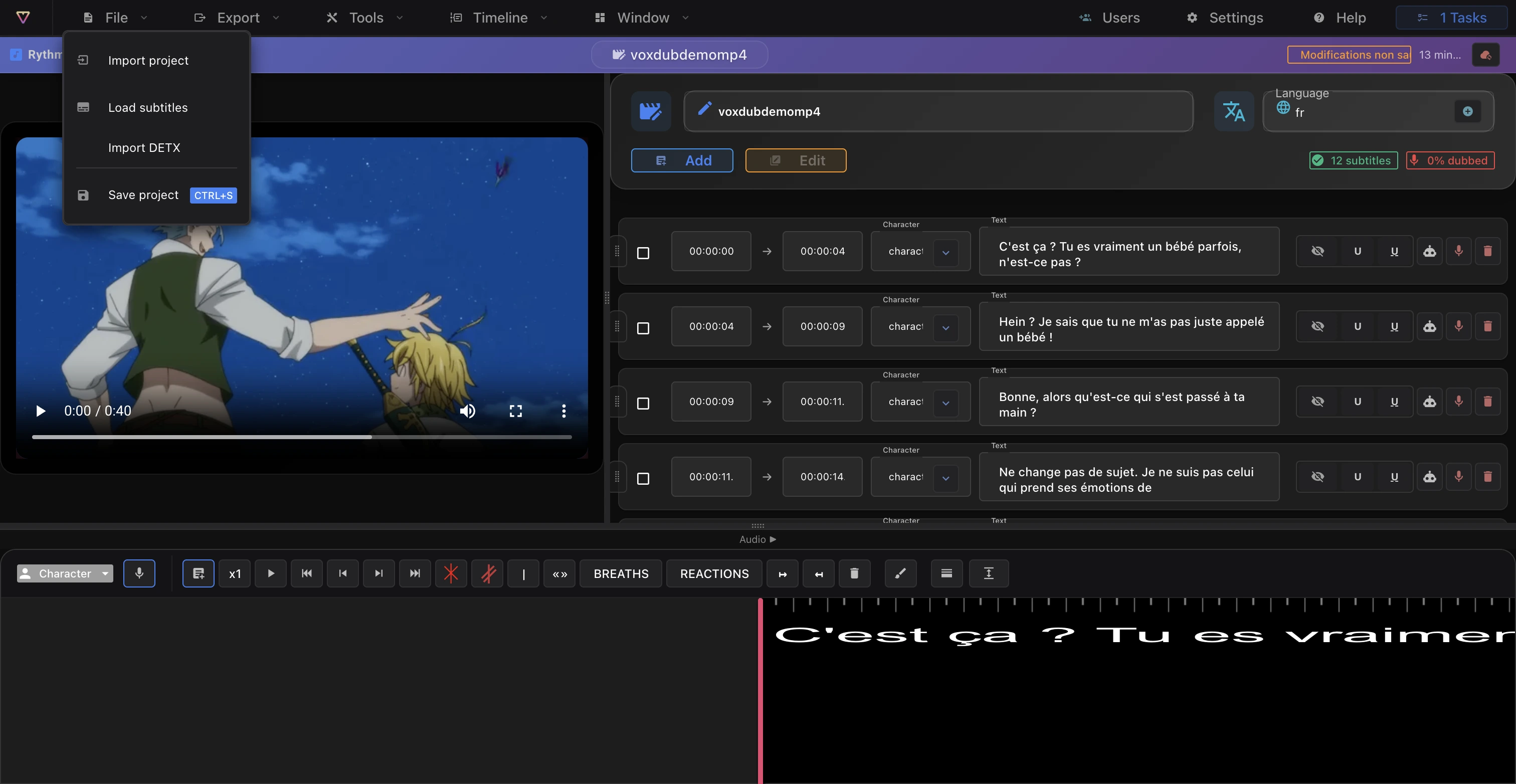Go to previous line in timeline toolbar

[342, 573]
